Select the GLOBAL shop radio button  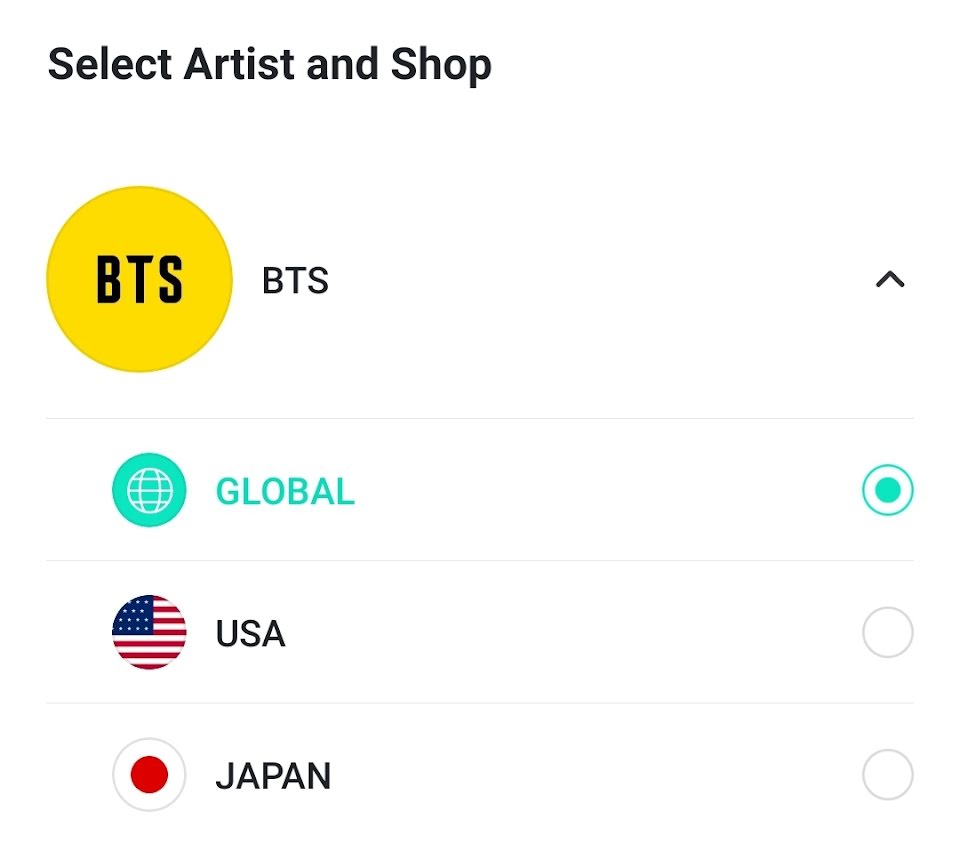click(887, 490)
